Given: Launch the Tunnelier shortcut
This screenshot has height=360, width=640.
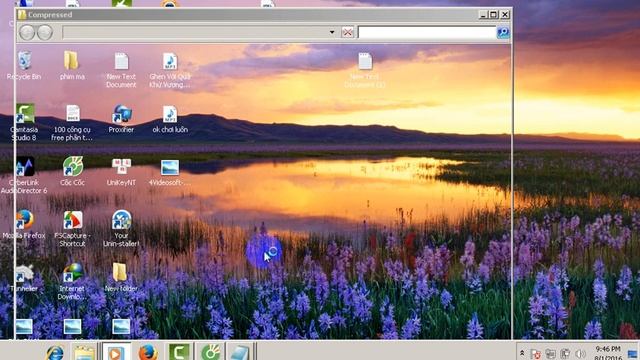Looking at the screenshot, I should [x=24, y=278].
